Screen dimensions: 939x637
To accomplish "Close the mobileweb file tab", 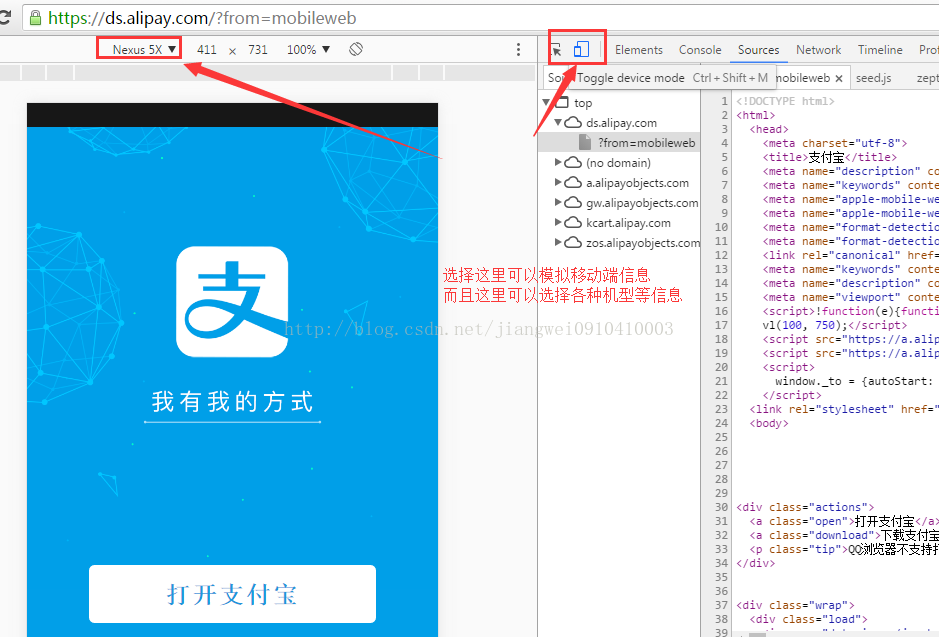I will [x=839, y=78].
